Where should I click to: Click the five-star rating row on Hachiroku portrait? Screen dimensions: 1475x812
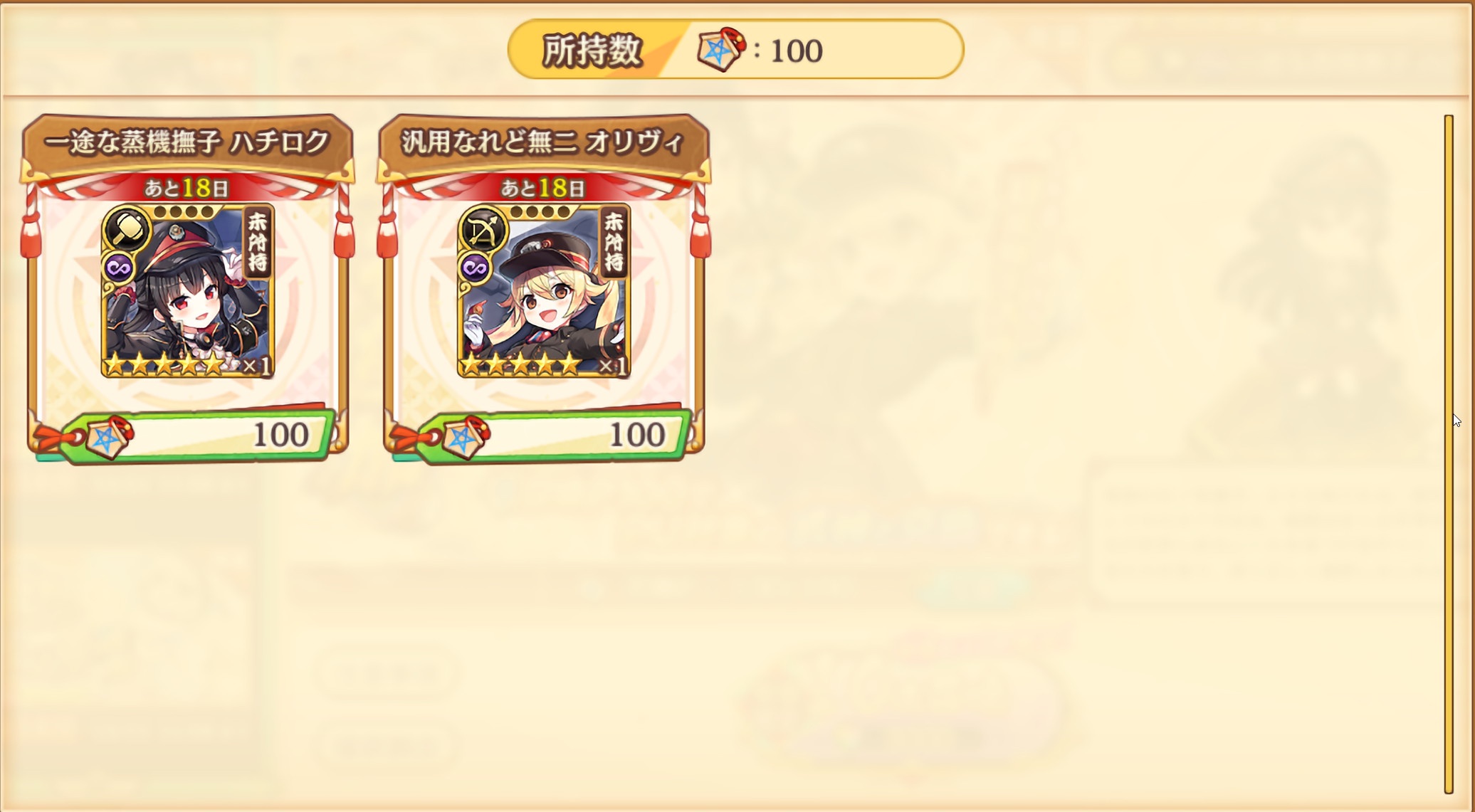tap(164, 366)
